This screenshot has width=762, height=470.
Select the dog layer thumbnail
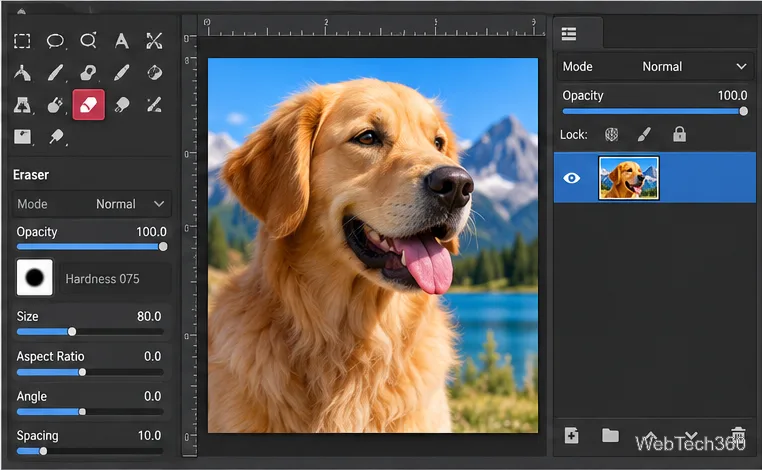pos(628,178)
